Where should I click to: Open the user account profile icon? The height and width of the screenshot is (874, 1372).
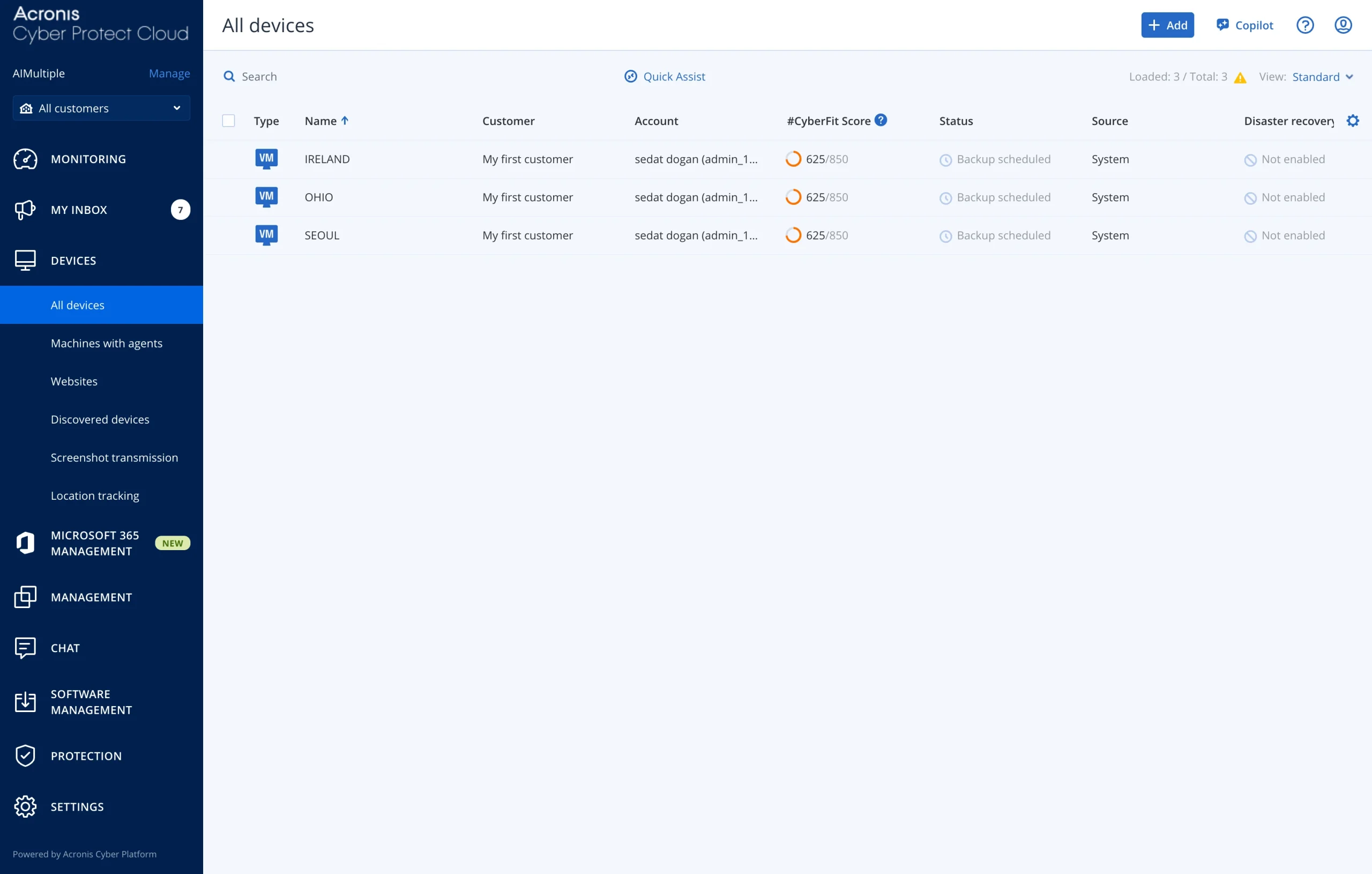1343,25
